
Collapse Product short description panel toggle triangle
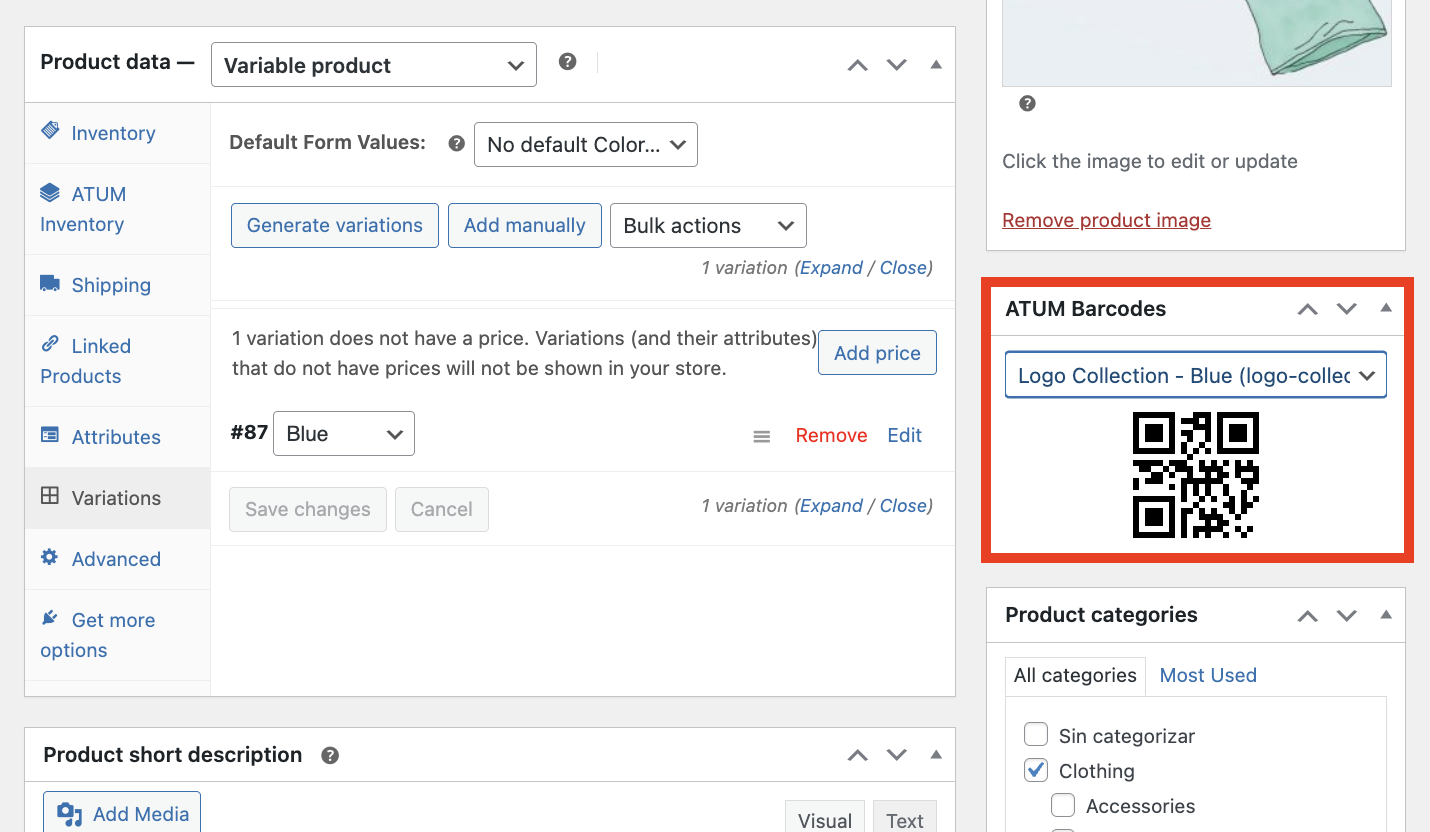(936, 755)
